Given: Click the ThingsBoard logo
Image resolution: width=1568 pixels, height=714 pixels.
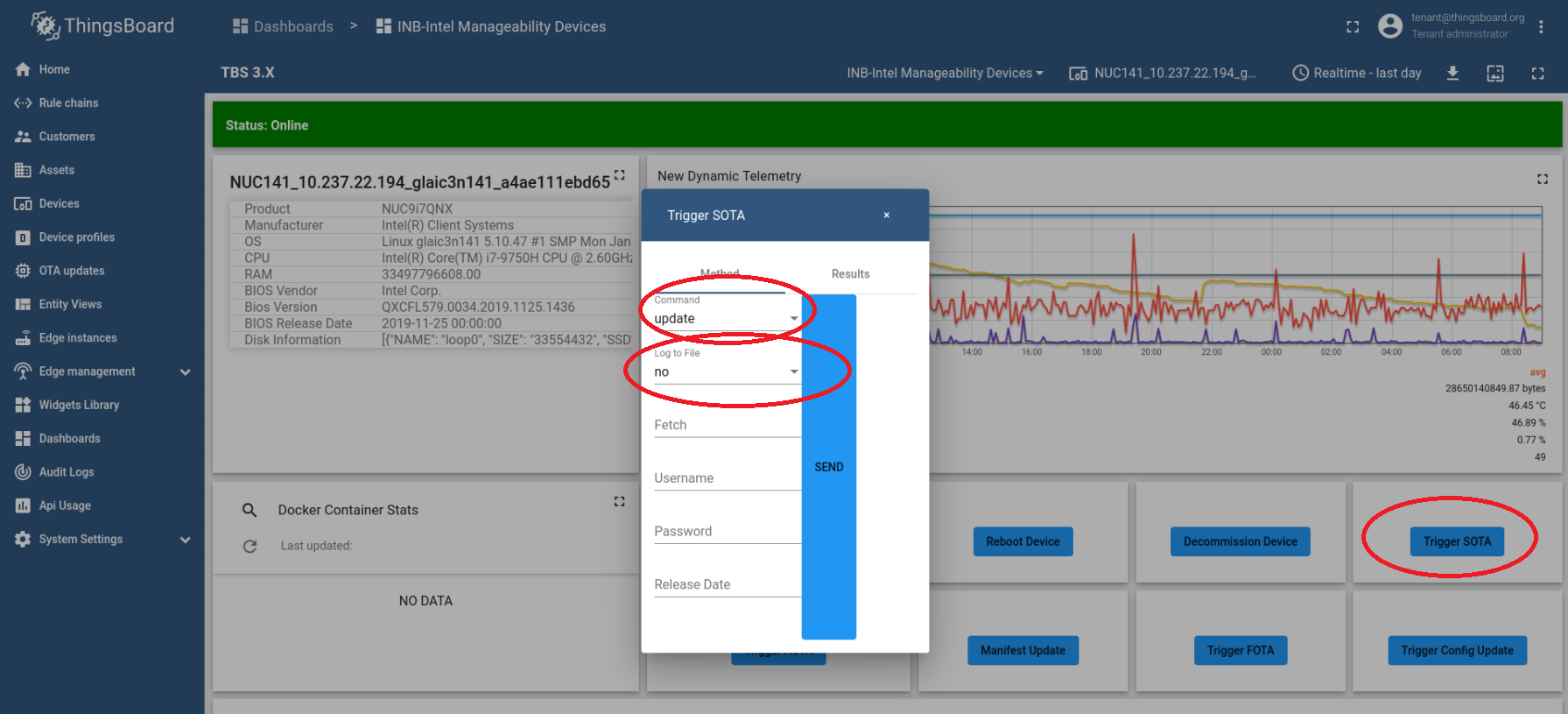Looking at the screenshot, I should point(102,25).
